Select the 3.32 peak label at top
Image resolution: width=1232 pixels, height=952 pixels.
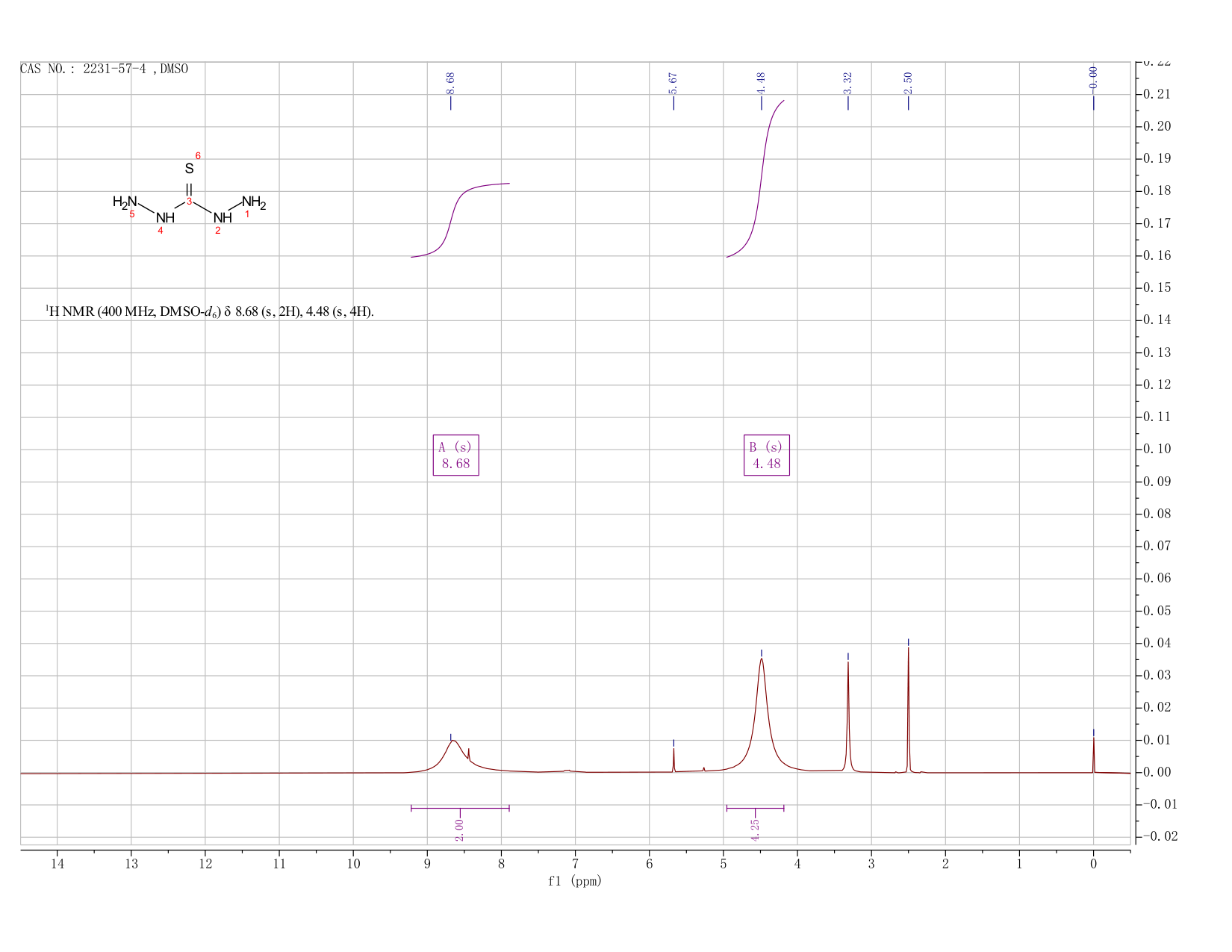(848, 84)
